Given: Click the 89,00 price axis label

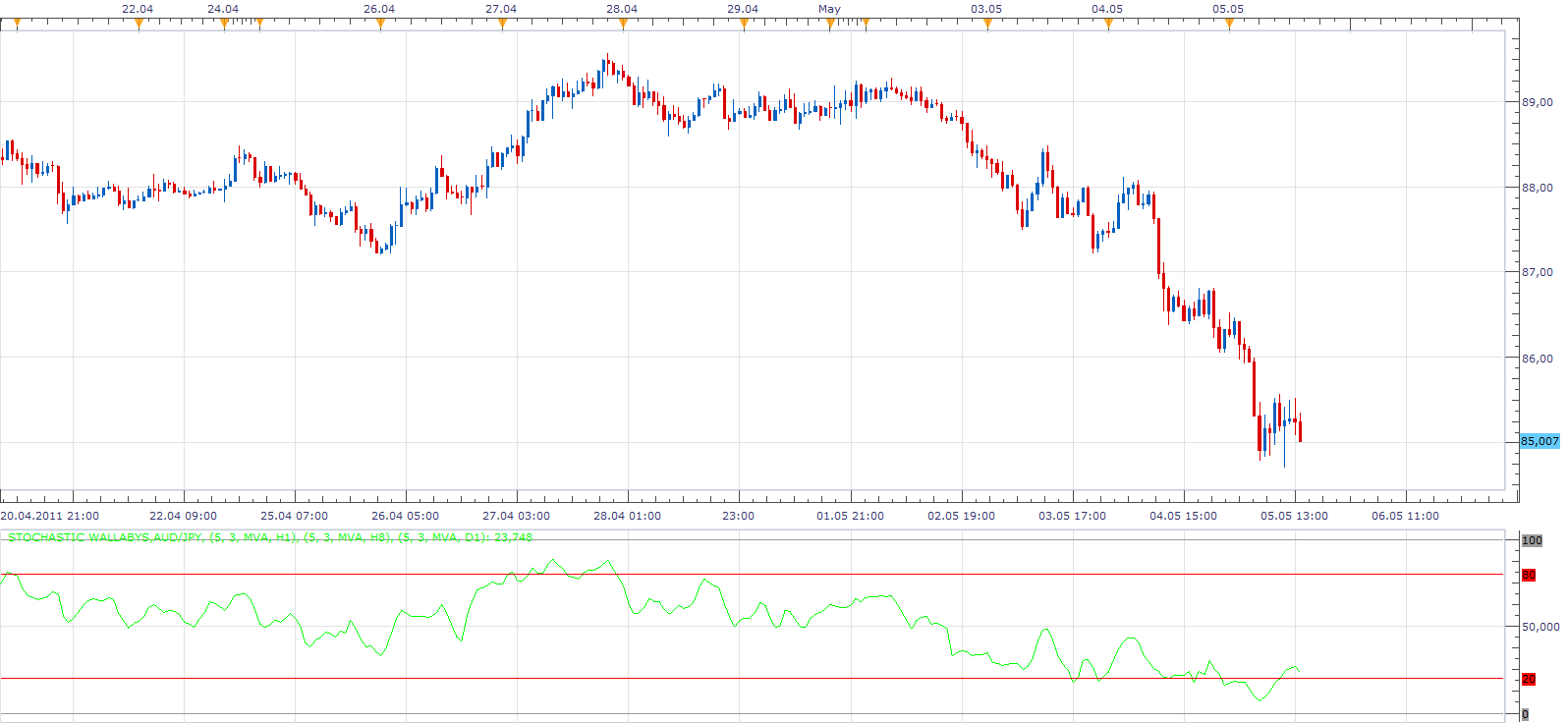Looking at the screenshot, I should tap(1538, 102).
